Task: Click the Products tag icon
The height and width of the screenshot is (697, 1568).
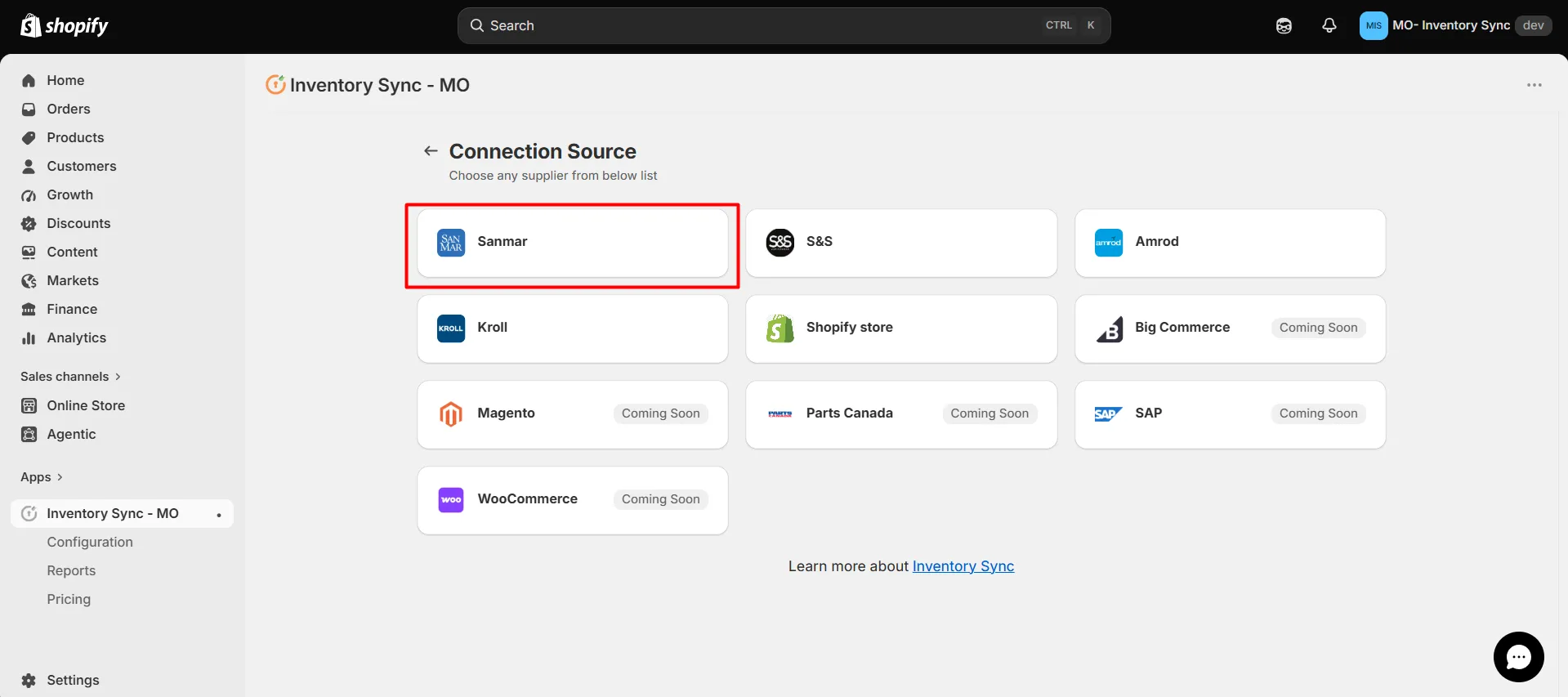Action: coord(29,138)
